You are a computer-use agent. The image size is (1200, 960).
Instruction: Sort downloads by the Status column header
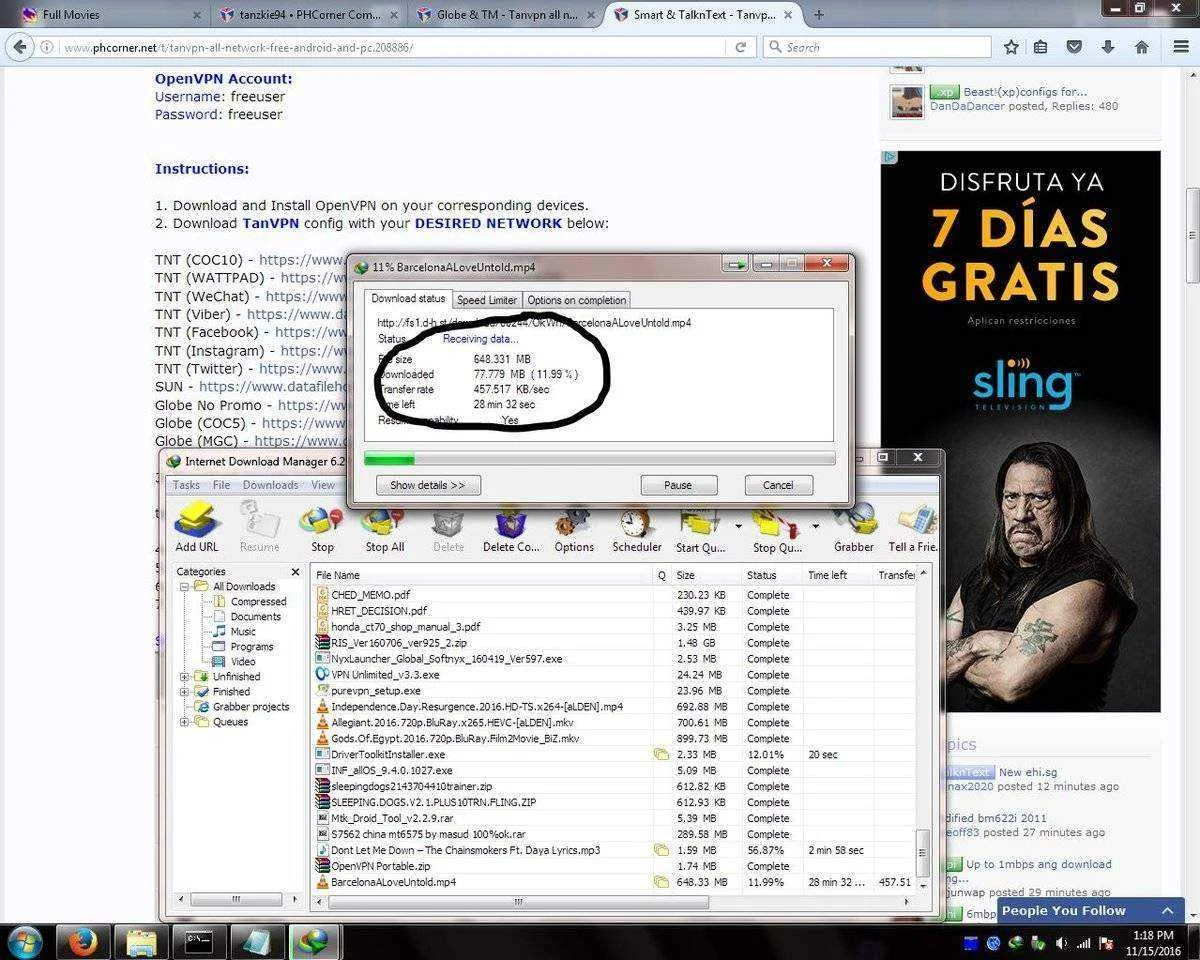(x=772, y=575)
